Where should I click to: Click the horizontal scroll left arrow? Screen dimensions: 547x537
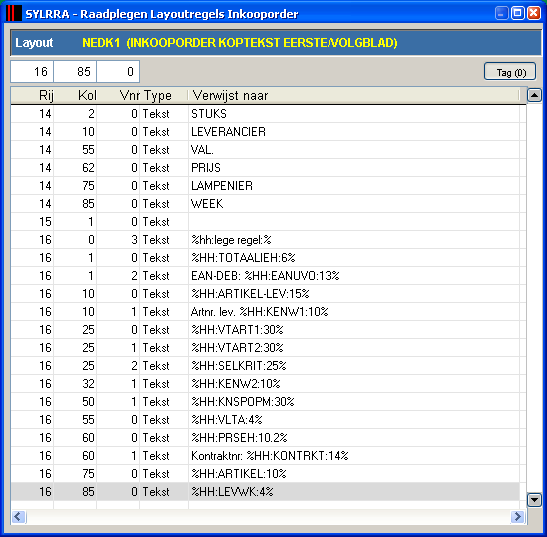18,516
